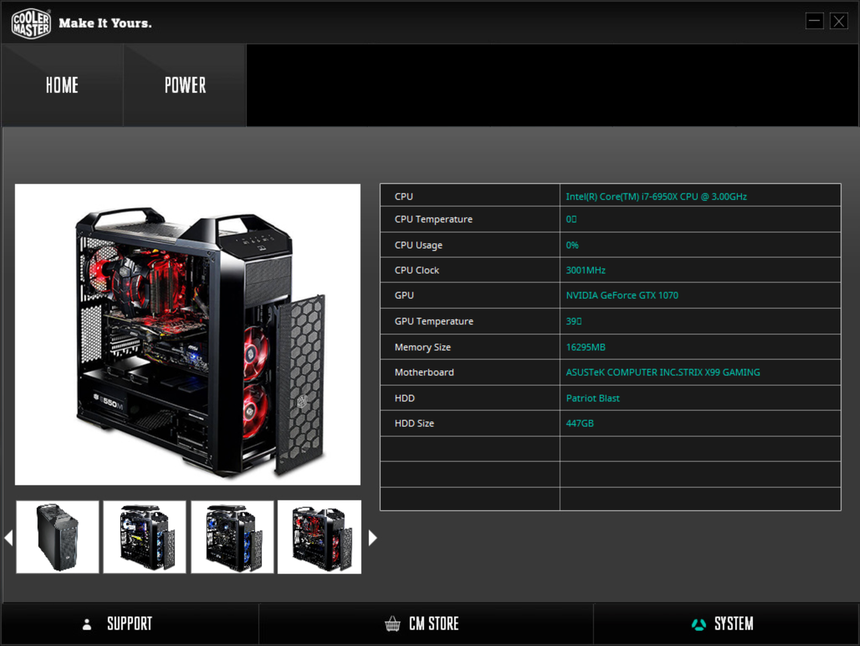
Task: Click the large MasterCase product image
Action: pyautogui.click(x=188, y=335)
